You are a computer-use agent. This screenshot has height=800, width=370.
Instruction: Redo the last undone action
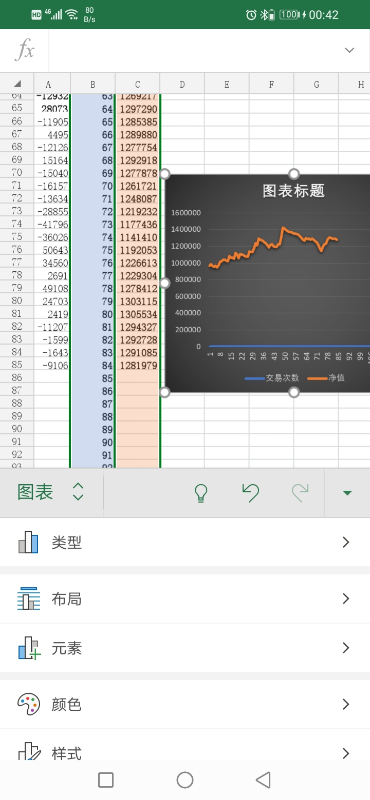point(300,493)
